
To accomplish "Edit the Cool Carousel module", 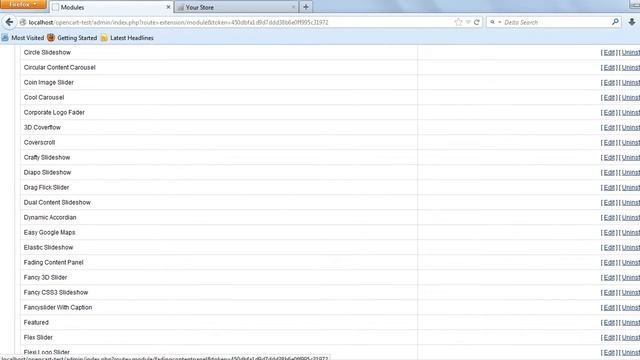I will [609, 98].
